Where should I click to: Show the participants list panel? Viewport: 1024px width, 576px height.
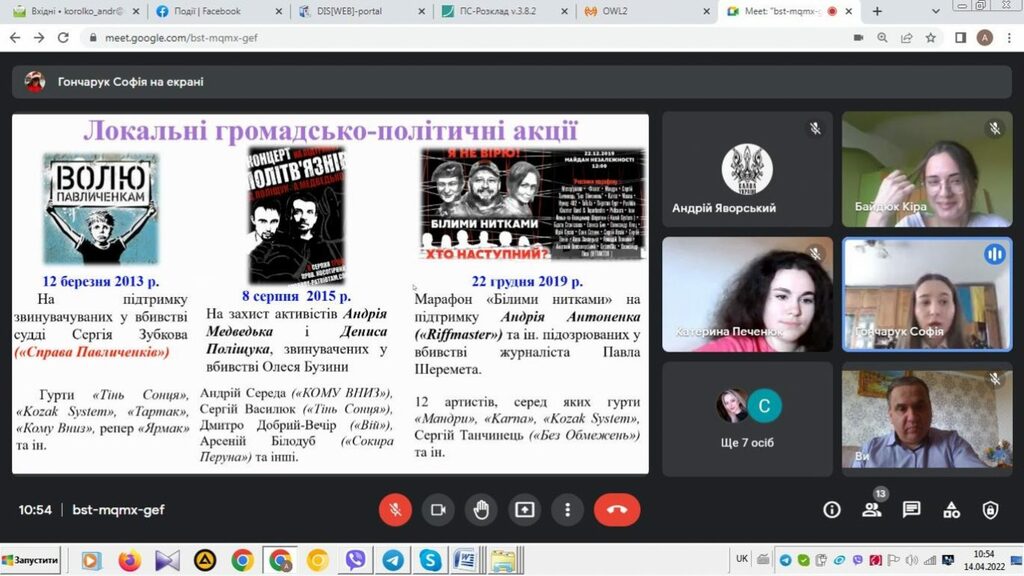pos(871,510)
